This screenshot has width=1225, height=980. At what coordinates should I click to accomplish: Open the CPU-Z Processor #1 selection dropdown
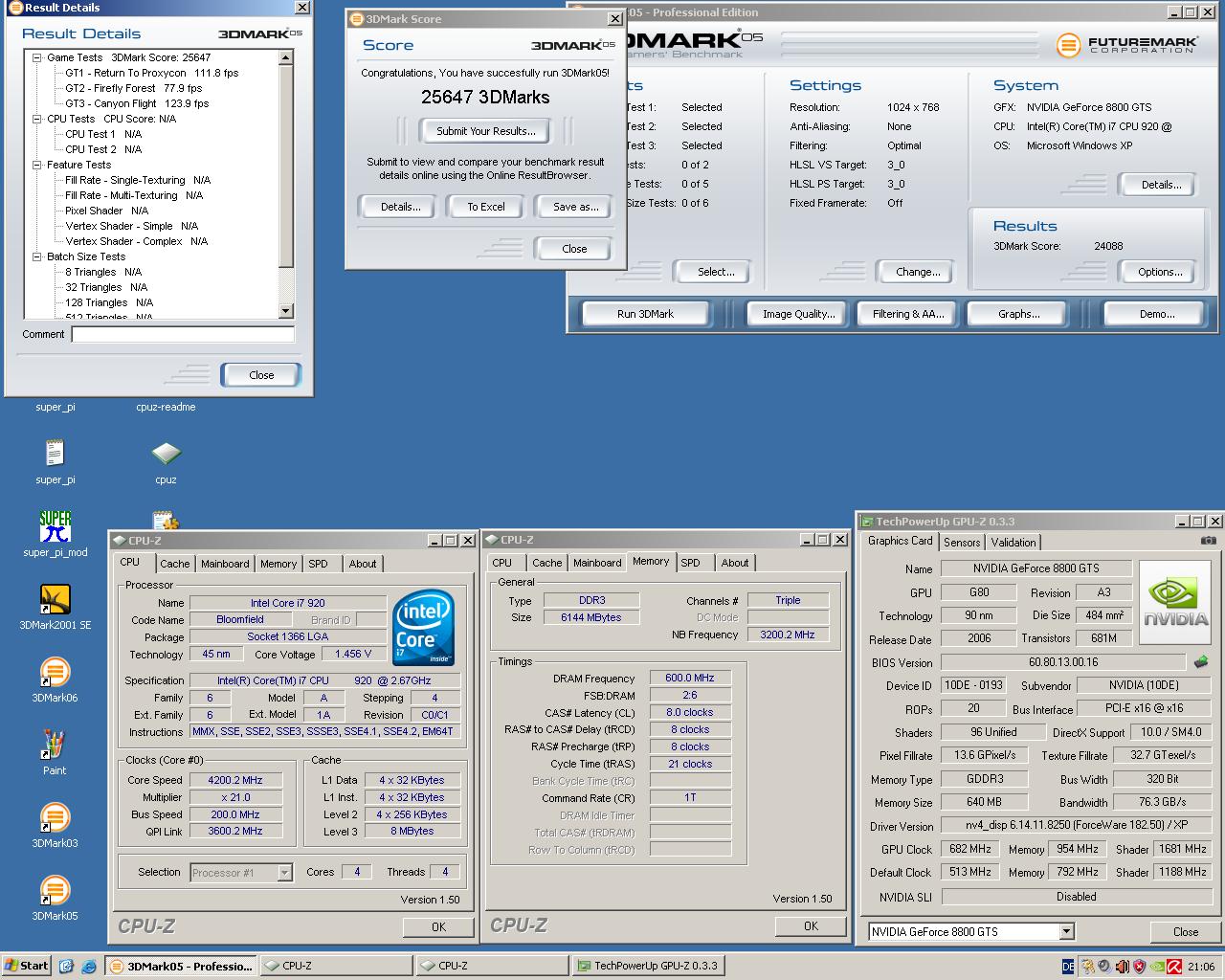(x=284, y=872)
